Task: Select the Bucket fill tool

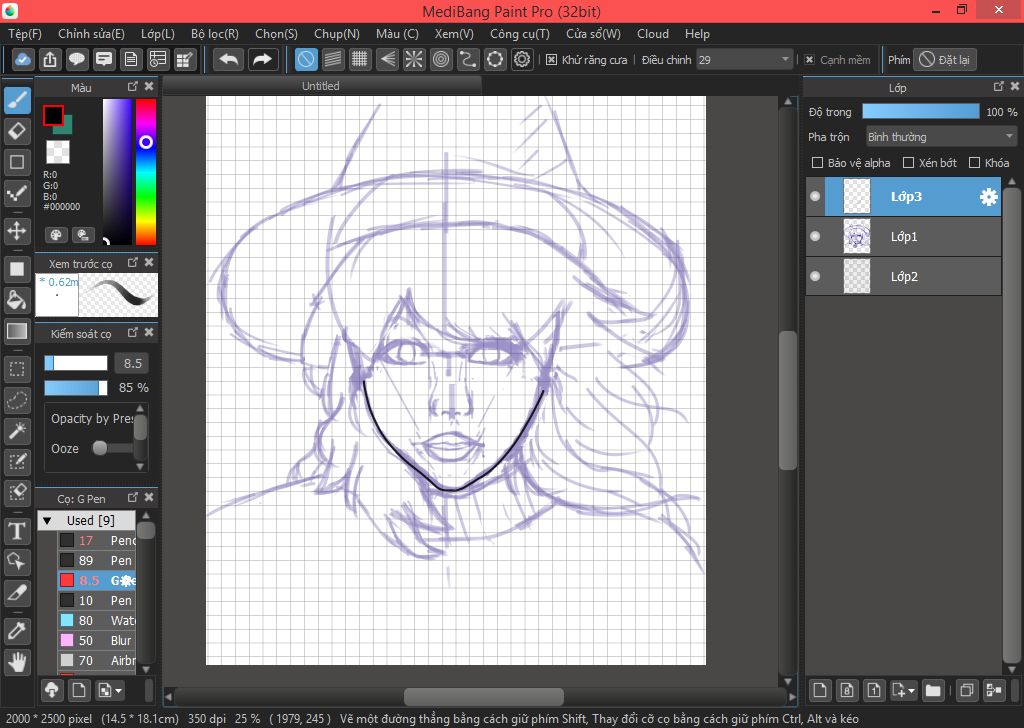Action: pos(17,300)
